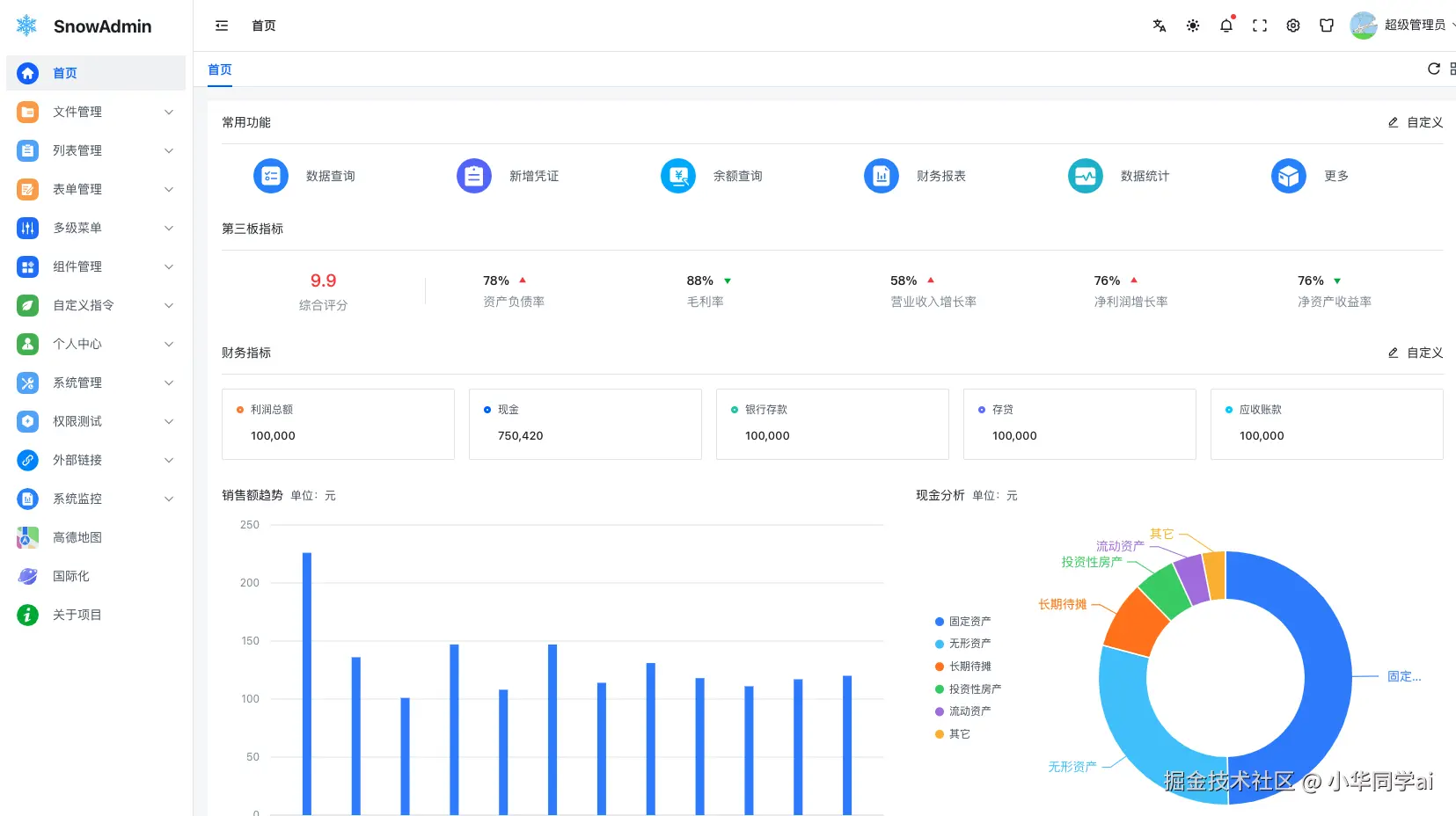Toggle 其它 legend item
Screen dimensions: 1456x816
click(x=952, y=734)
